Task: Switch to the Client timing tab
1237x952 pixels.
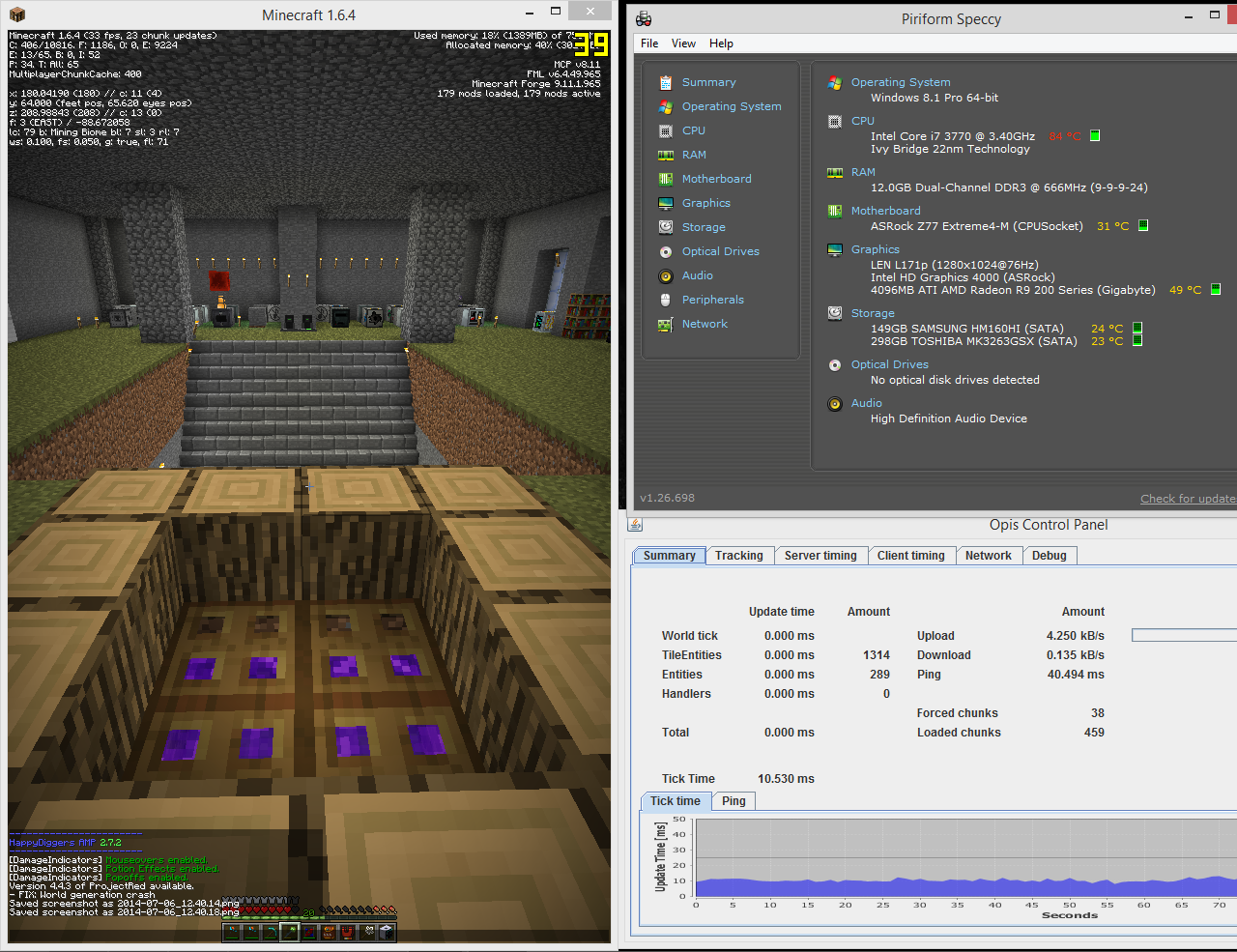Action: (x=911, y=556)
